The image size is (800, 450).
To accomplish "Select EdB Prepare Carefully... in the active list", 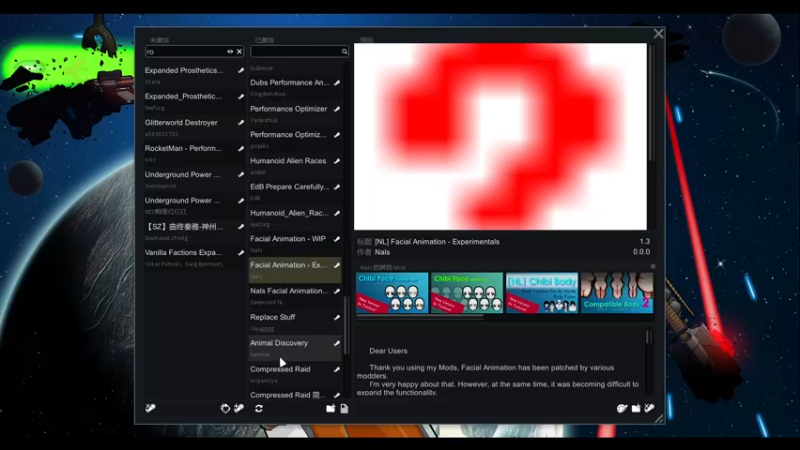I will click(x=295, y=191).
